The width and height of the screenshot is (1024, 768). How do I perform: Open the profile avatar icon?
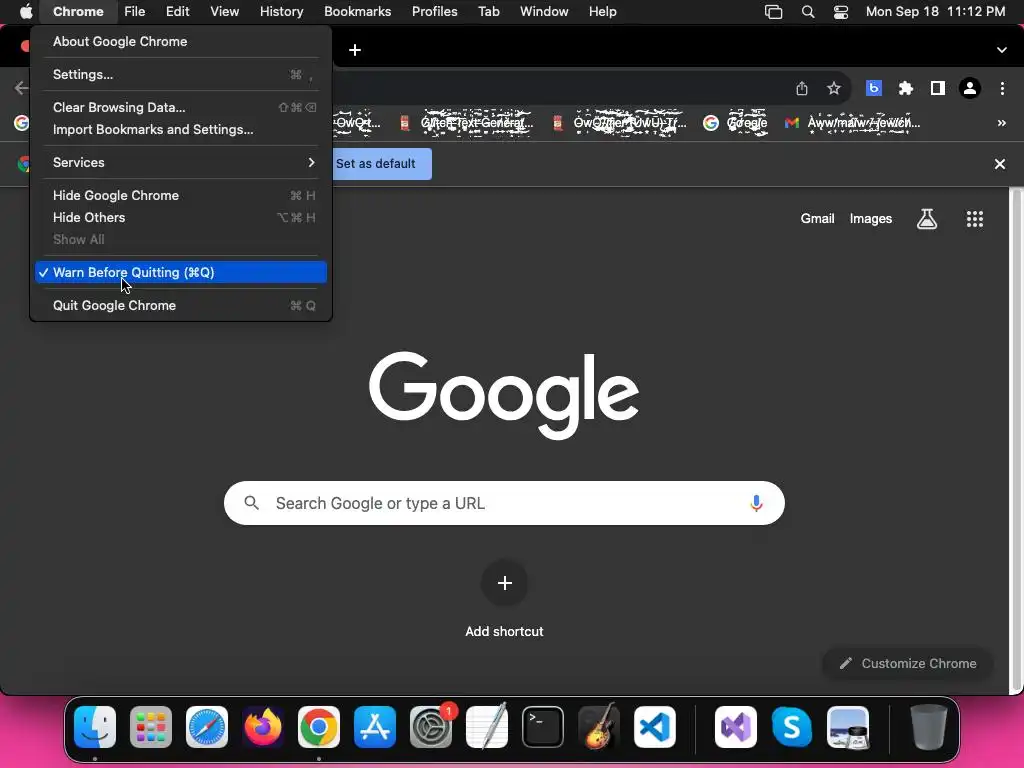pyautogui.click(x=970, y=88)
